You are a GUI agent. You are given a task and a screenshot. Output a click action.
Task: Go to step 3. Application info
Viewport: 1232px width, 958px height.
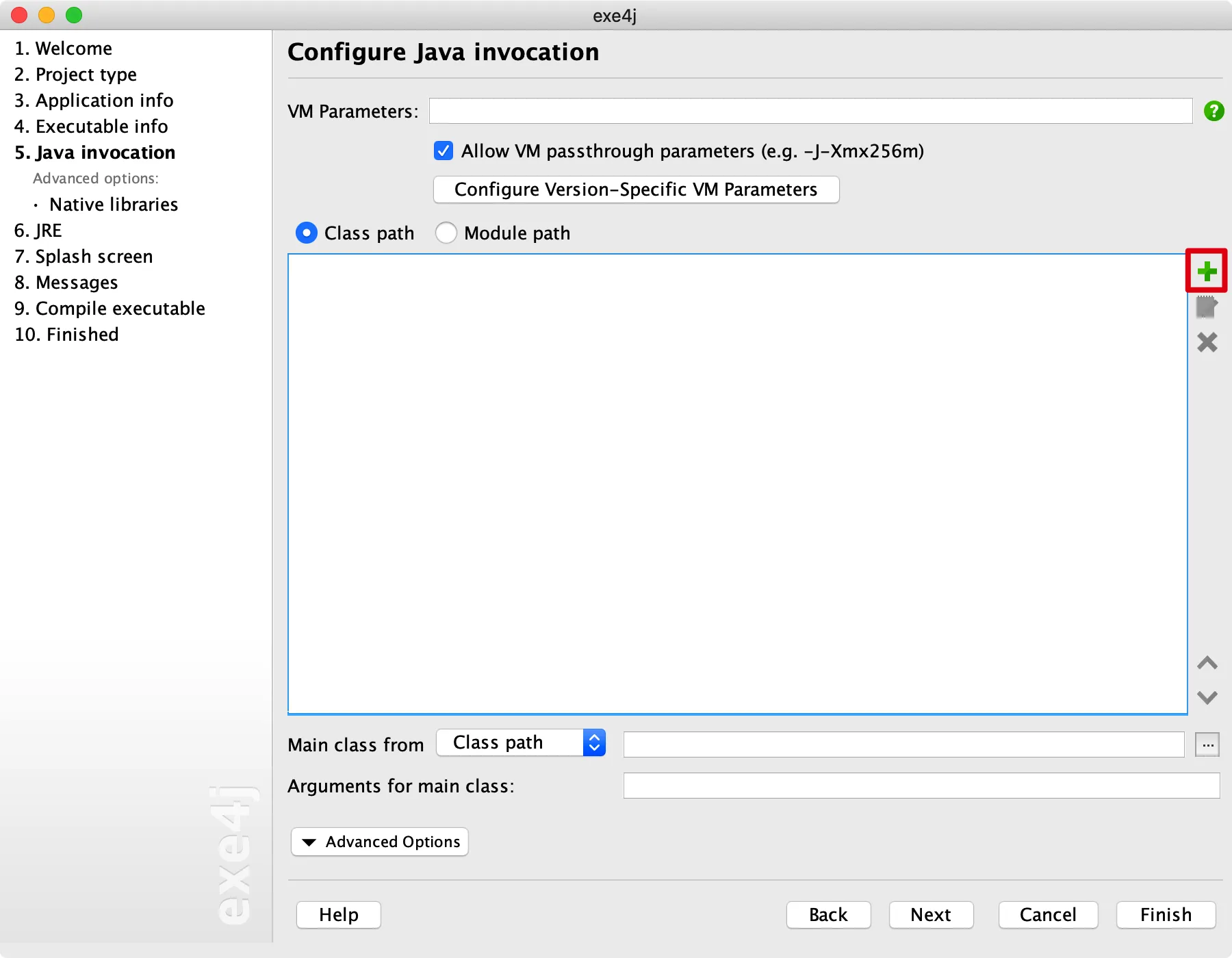tap(94, 101)
